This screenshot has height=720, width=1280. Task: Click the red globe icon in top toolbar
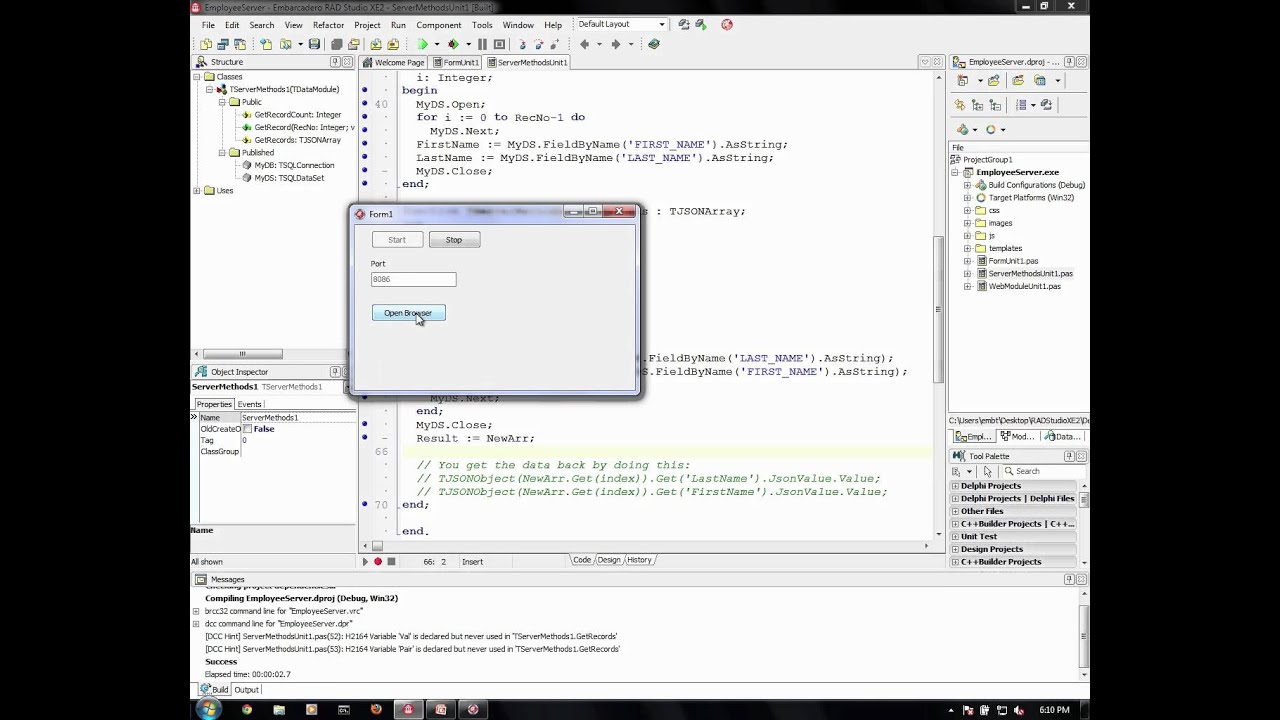tap(727, 24)
